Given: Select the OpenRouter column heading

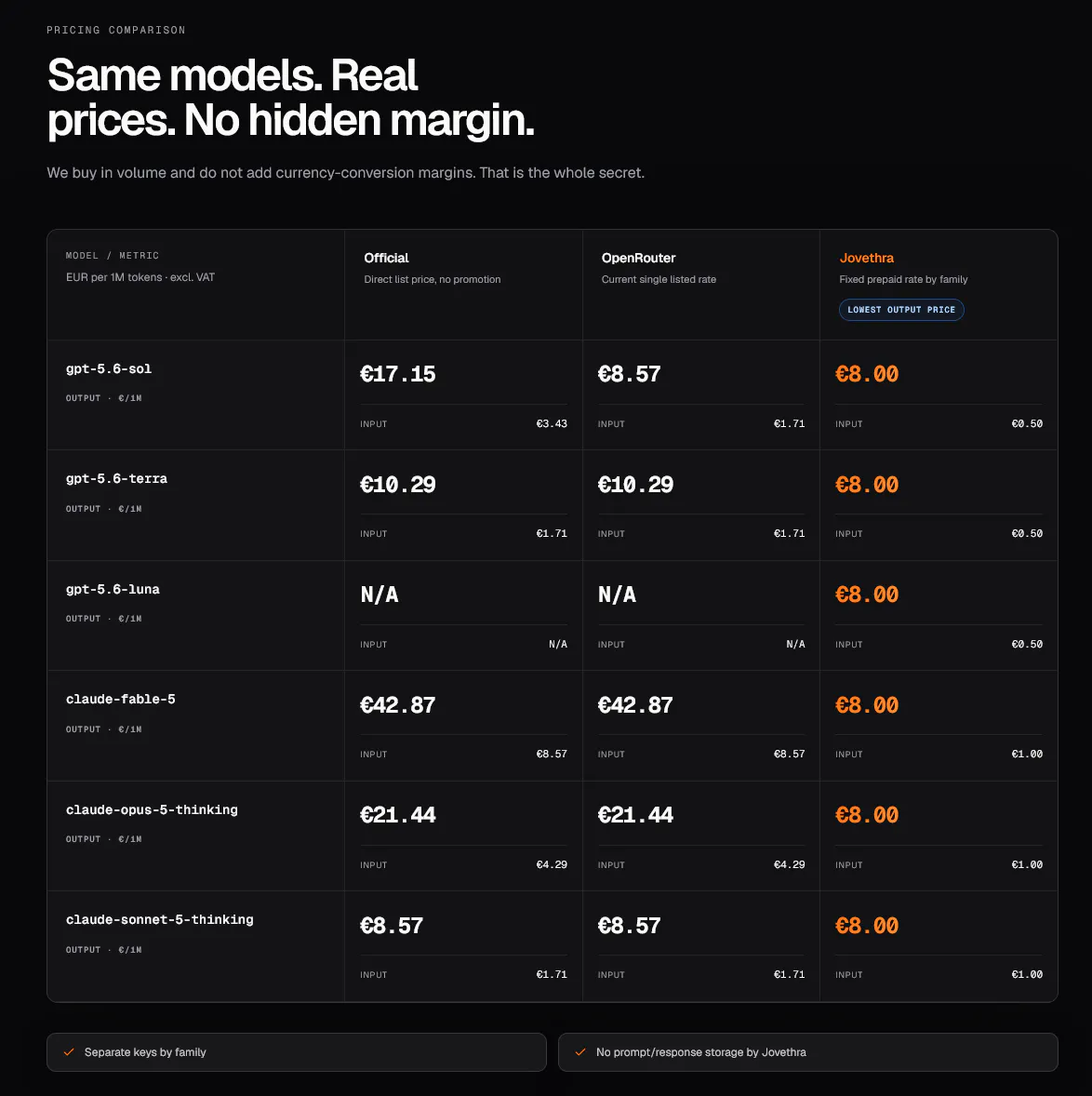Looking at the screenshot, I should (639, 258).
